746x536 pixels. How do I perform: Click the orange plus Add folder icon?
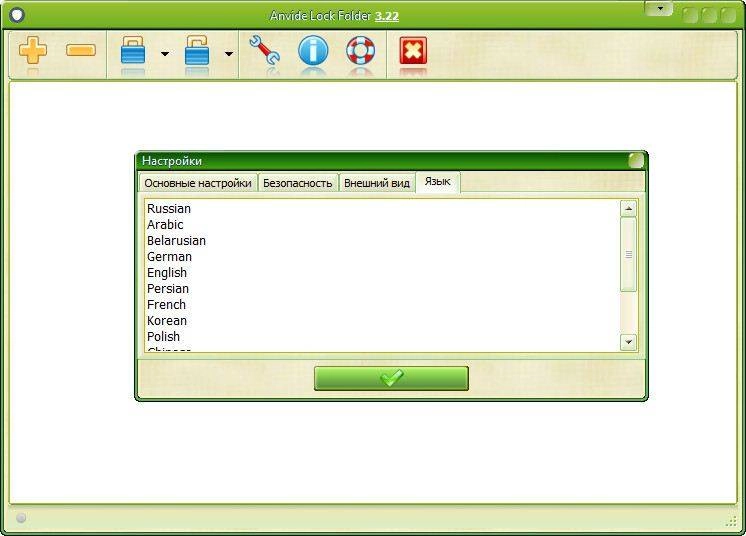pyautogui.click(x=33, y=50)
